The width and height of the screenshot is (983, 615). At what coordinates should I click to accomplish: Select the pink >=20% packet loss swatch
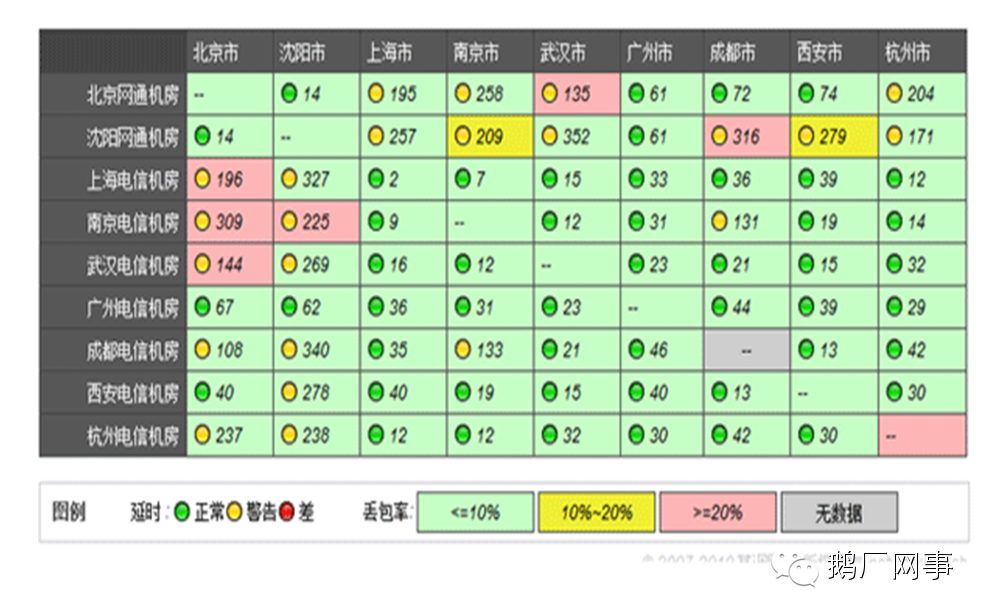718,512
